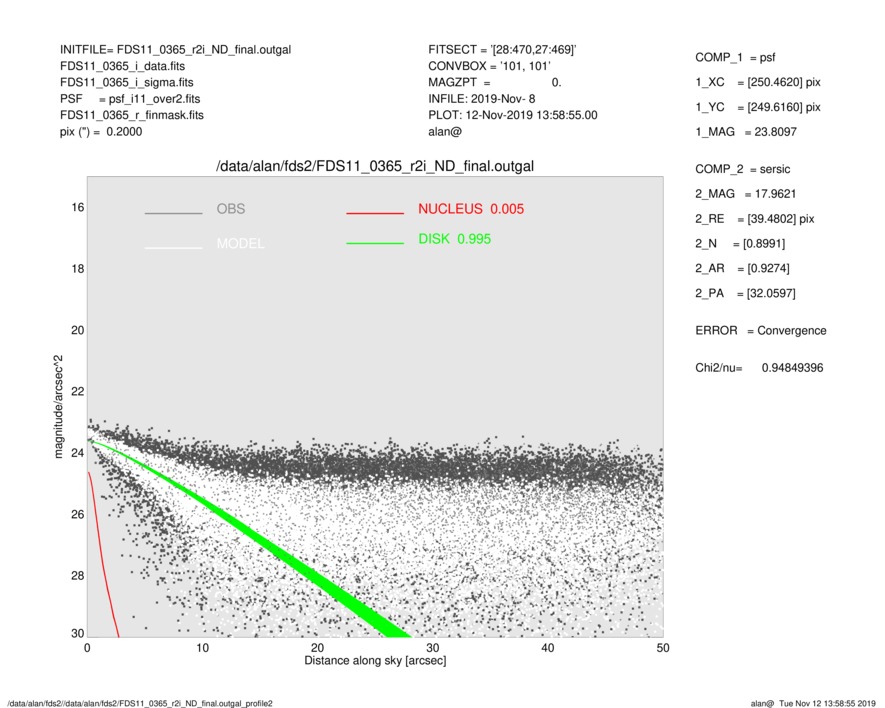Click the OBS legend label
This screenshot has height=708, width=885.
pos(231,209)
